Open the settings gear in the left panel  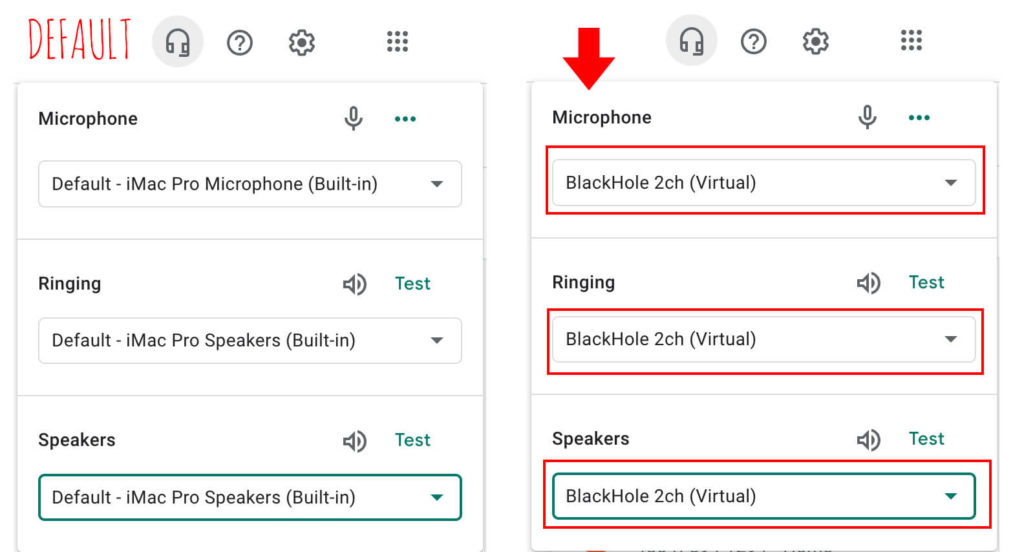pos(302,43)
